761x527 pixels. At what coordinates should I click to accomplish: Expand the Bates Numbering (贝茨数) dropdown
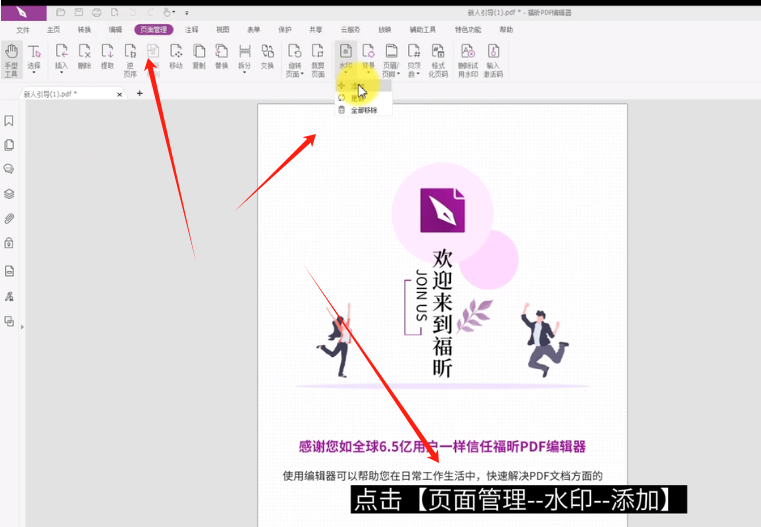click(x=418, y=74)
